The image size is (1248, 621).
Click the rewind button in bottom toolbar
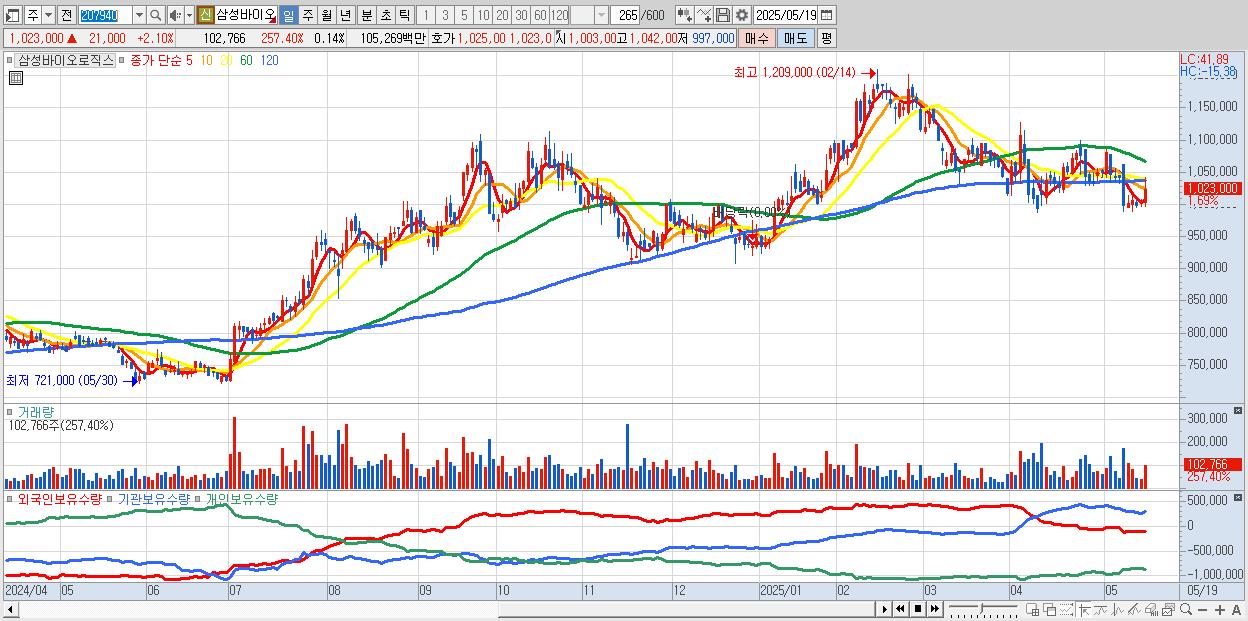900,609
